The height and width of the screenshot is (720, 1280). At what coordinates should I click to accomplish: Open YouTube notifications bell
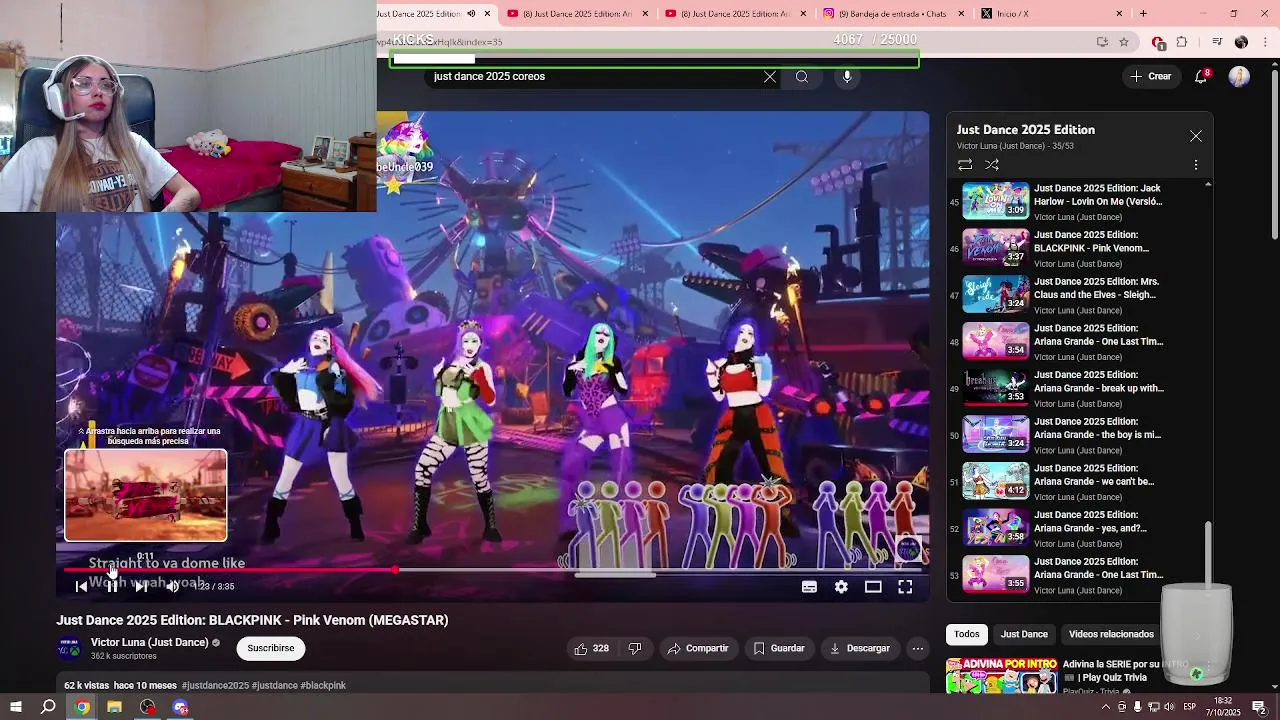click(x=1201, y=76)
